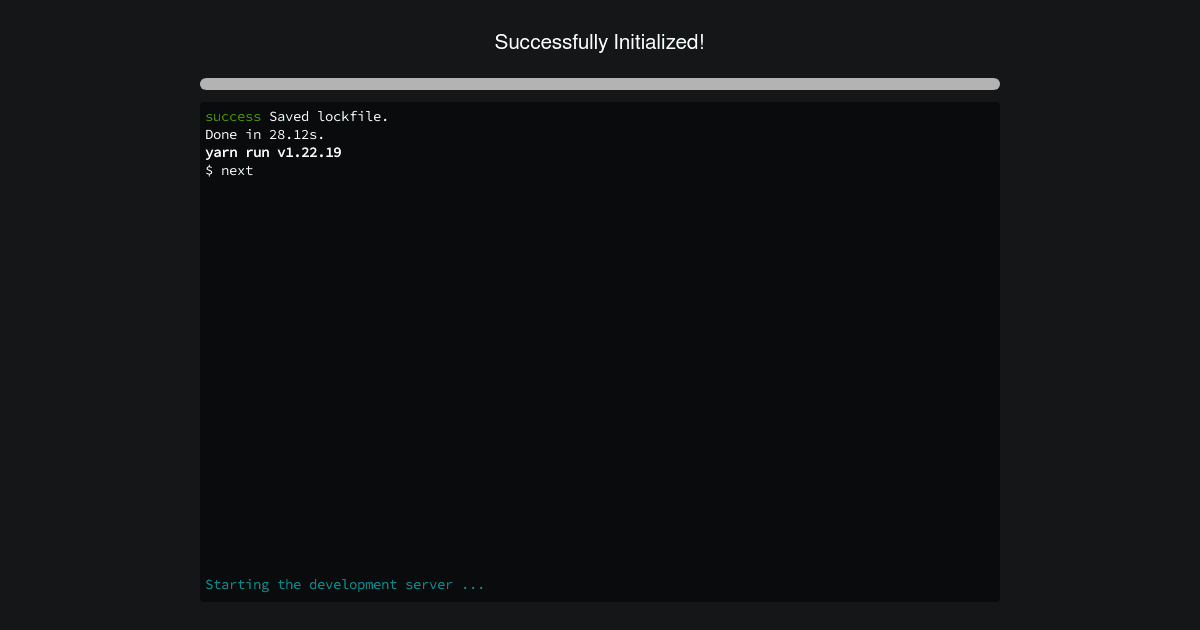Click the trailing ellipsis in status message
1200x630 pixels.
coord(473,584)
